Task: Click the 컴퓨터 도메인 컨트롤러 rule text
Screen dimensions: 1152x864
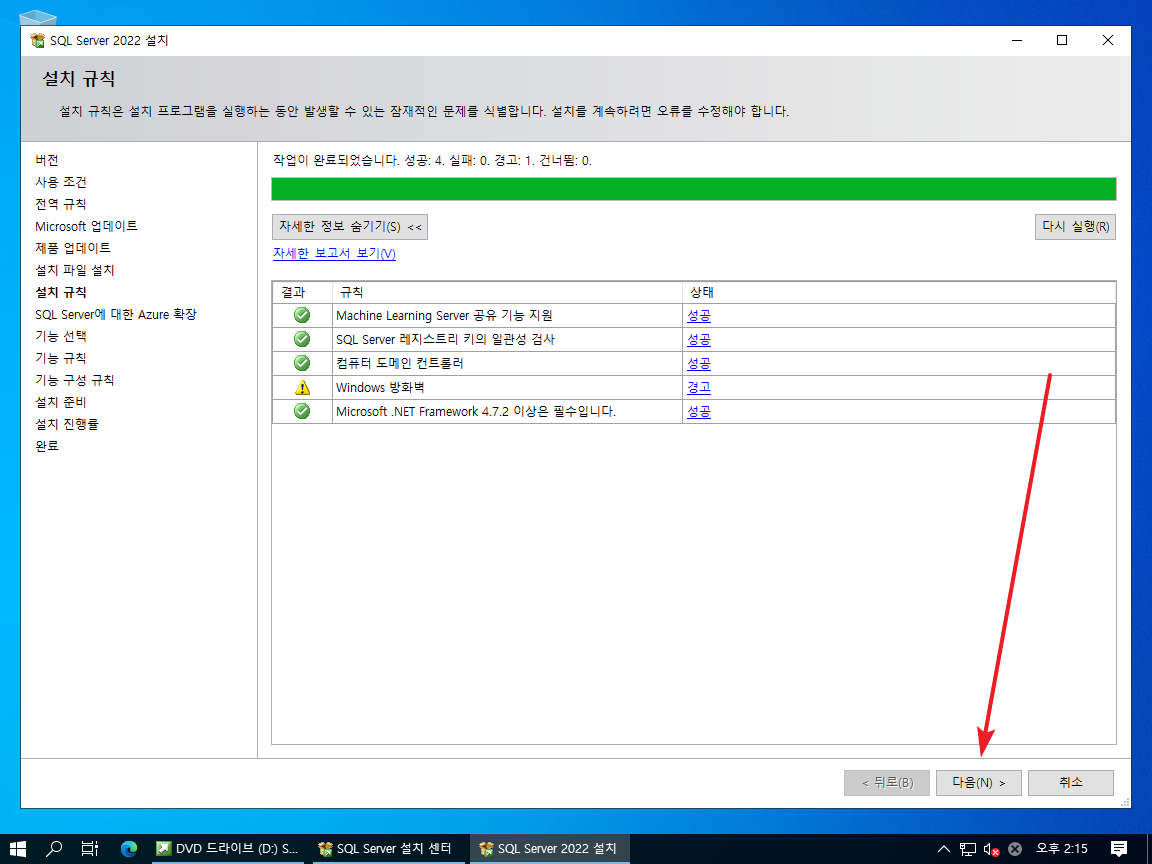Action: (x=400, y=363)
